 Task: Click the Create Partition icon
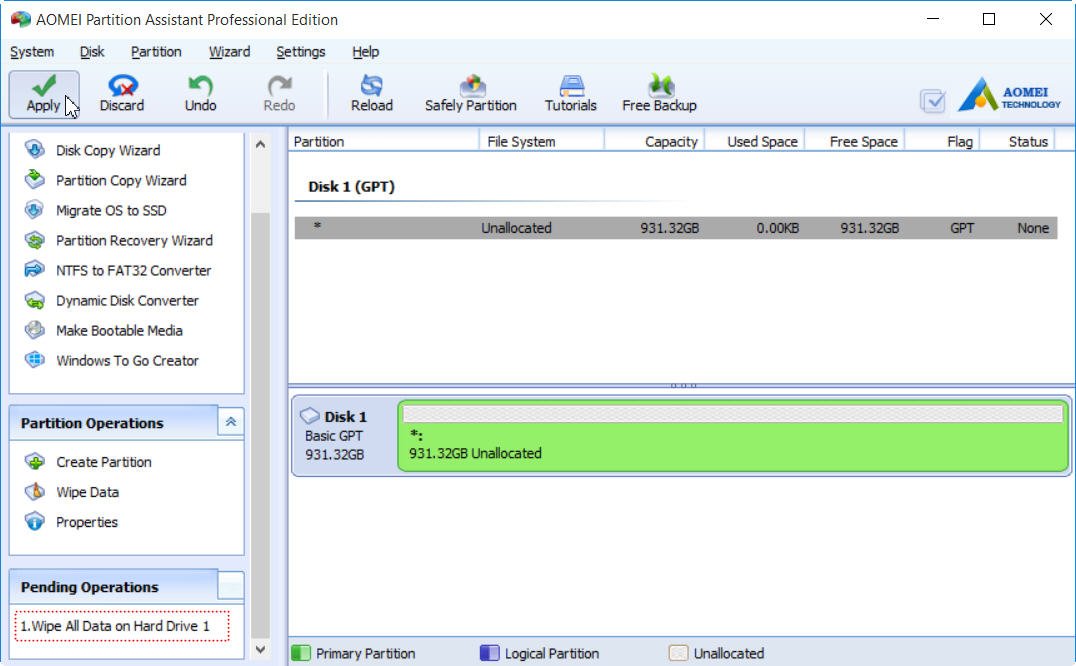pyautogui.click(x=34, y=462)
